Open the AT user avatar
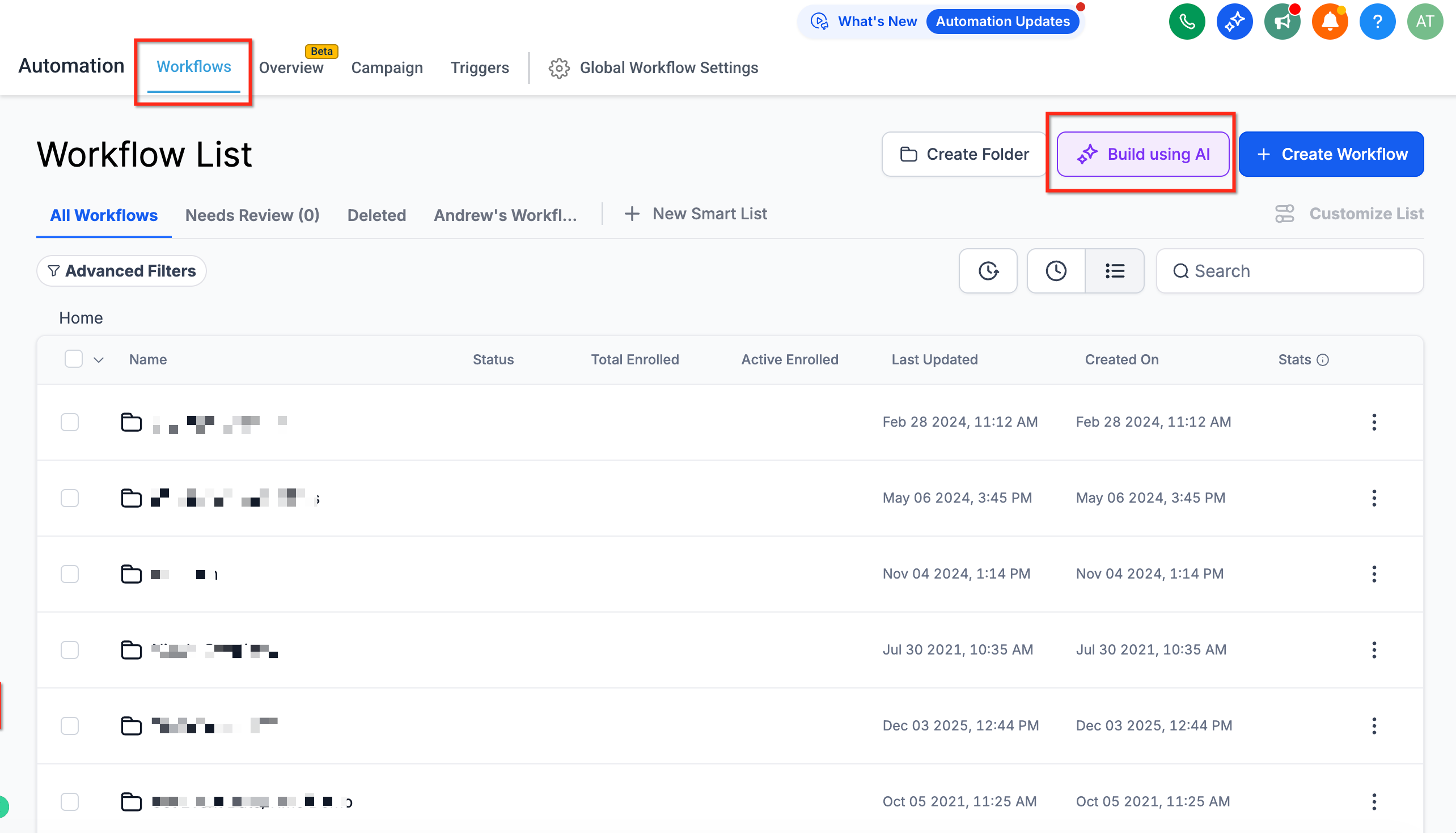 [x=1424, y=22]
